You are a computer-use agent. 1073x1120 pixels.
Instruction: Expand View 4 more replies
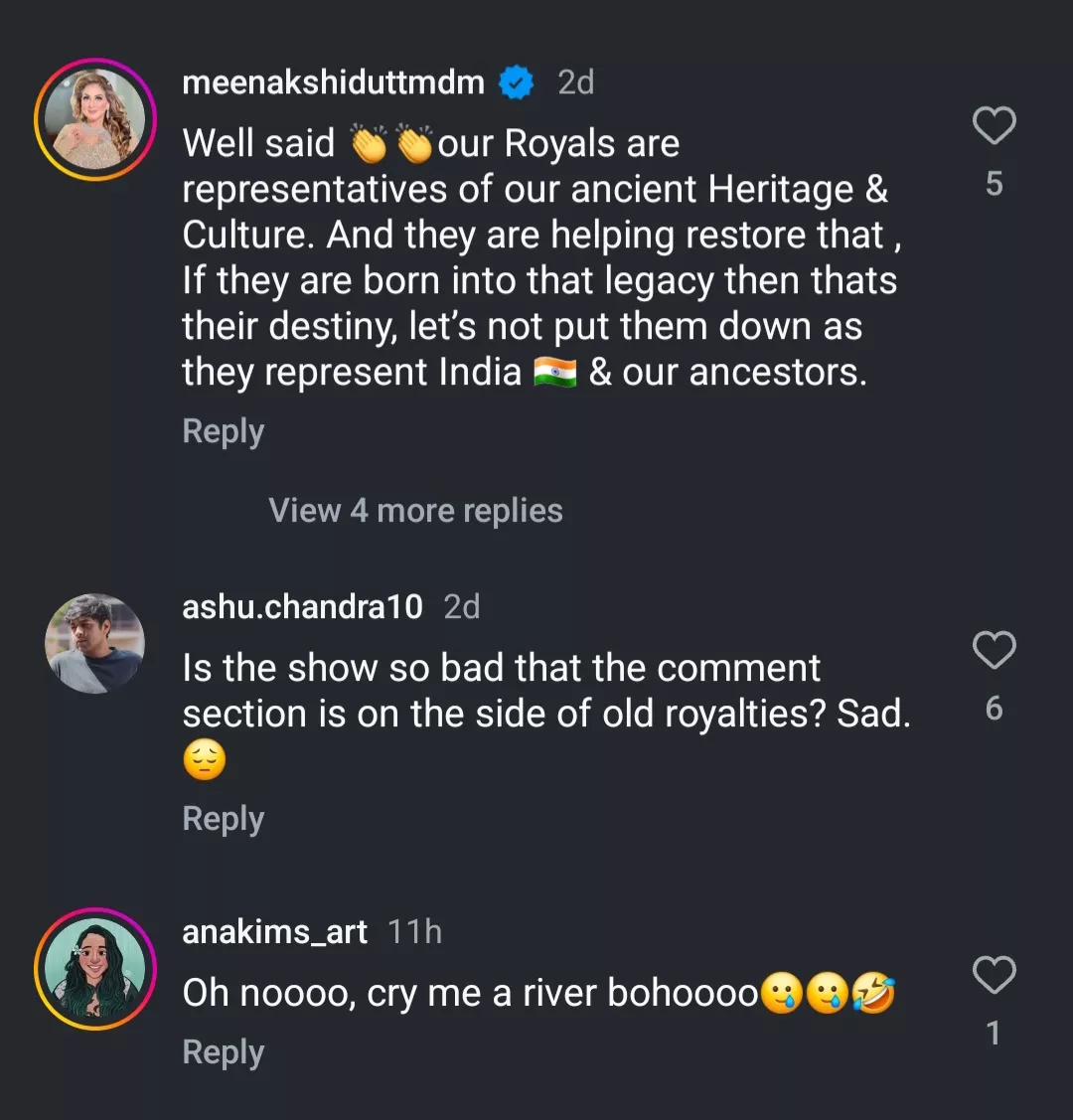(x=415, y=511)
